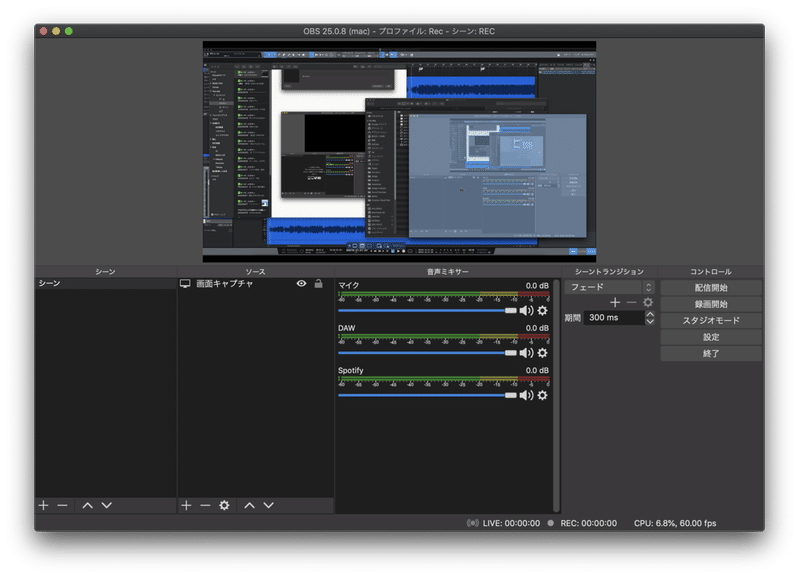800x578 pixels.
Task: Move scene down in Scenes panel
Action: click(106, 505)
